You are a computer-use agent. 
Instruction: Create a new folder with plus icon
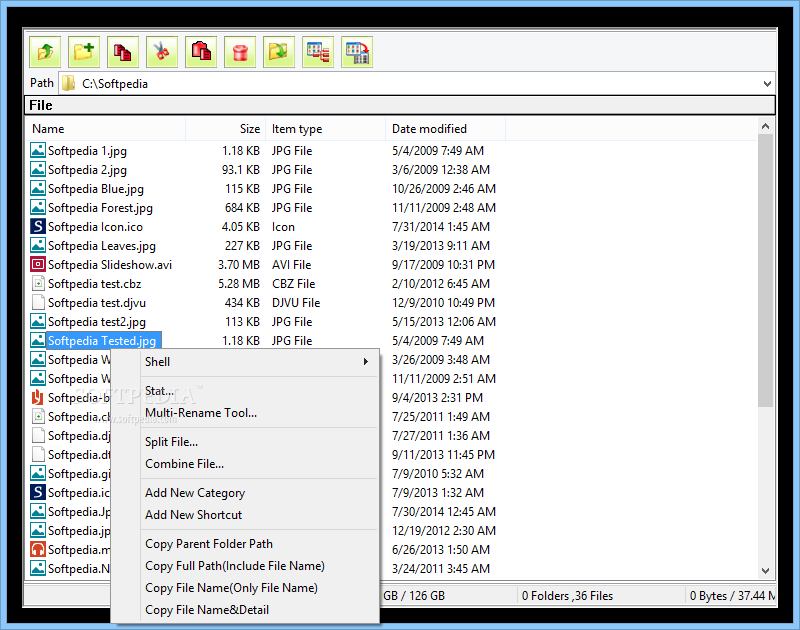[x=84, y=52]
